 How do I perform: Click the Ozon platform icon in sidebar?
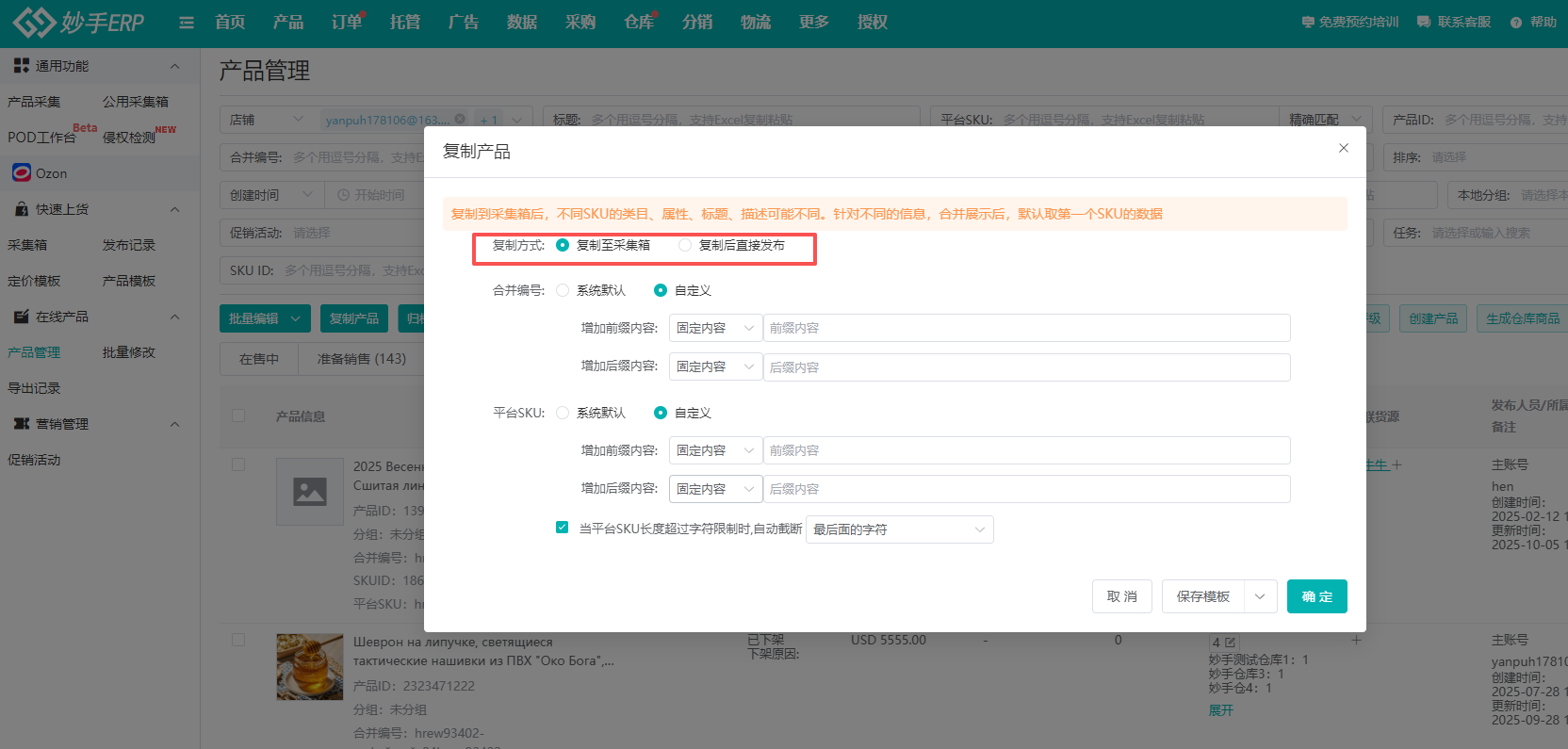(22, 173)
